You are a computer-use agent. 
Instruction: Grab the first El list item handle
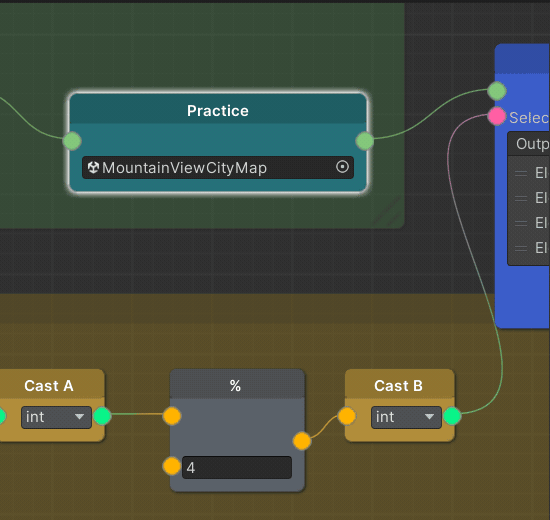[x=521, y=173]
